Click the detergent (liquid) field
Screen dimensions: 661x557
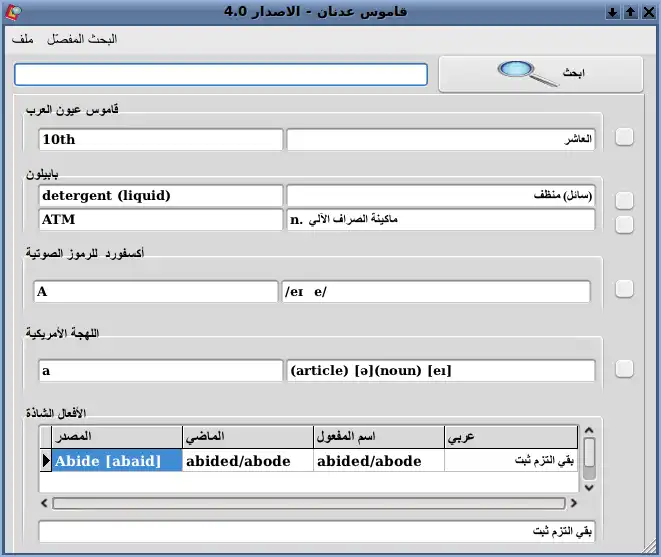point(161,196)
